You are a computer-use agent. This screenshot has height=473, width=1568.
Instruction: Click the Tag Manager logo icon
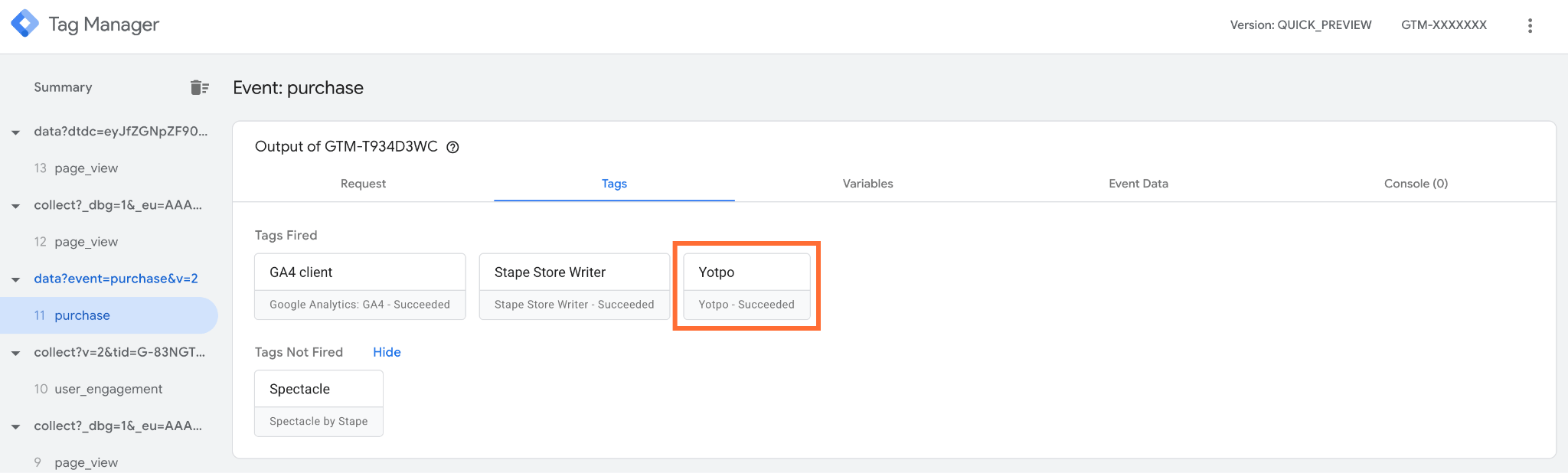pyautogui.click(x=24, y=24)
